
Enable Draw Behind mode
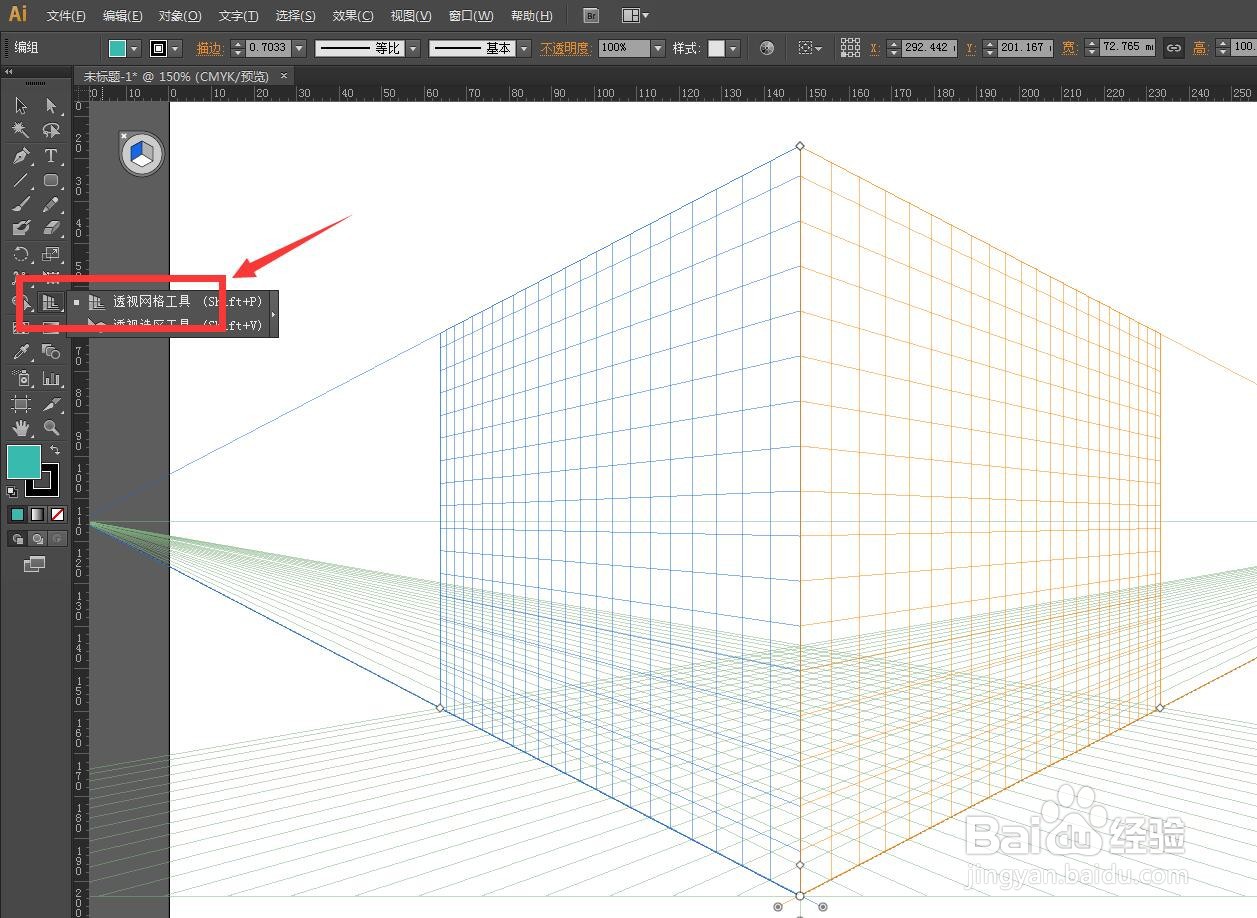(x=37, y=539)
